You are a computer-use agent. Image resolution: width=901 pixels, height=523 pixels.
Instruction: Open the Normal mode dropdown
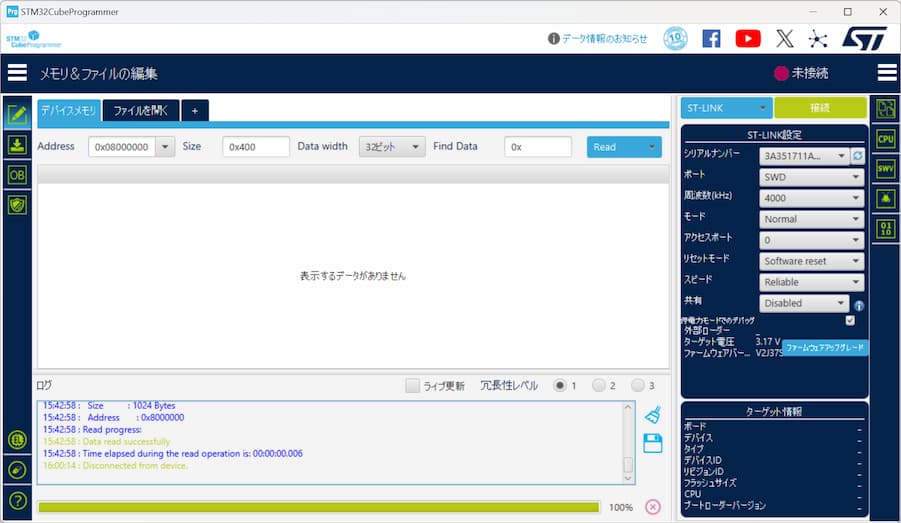pos(812,219)
